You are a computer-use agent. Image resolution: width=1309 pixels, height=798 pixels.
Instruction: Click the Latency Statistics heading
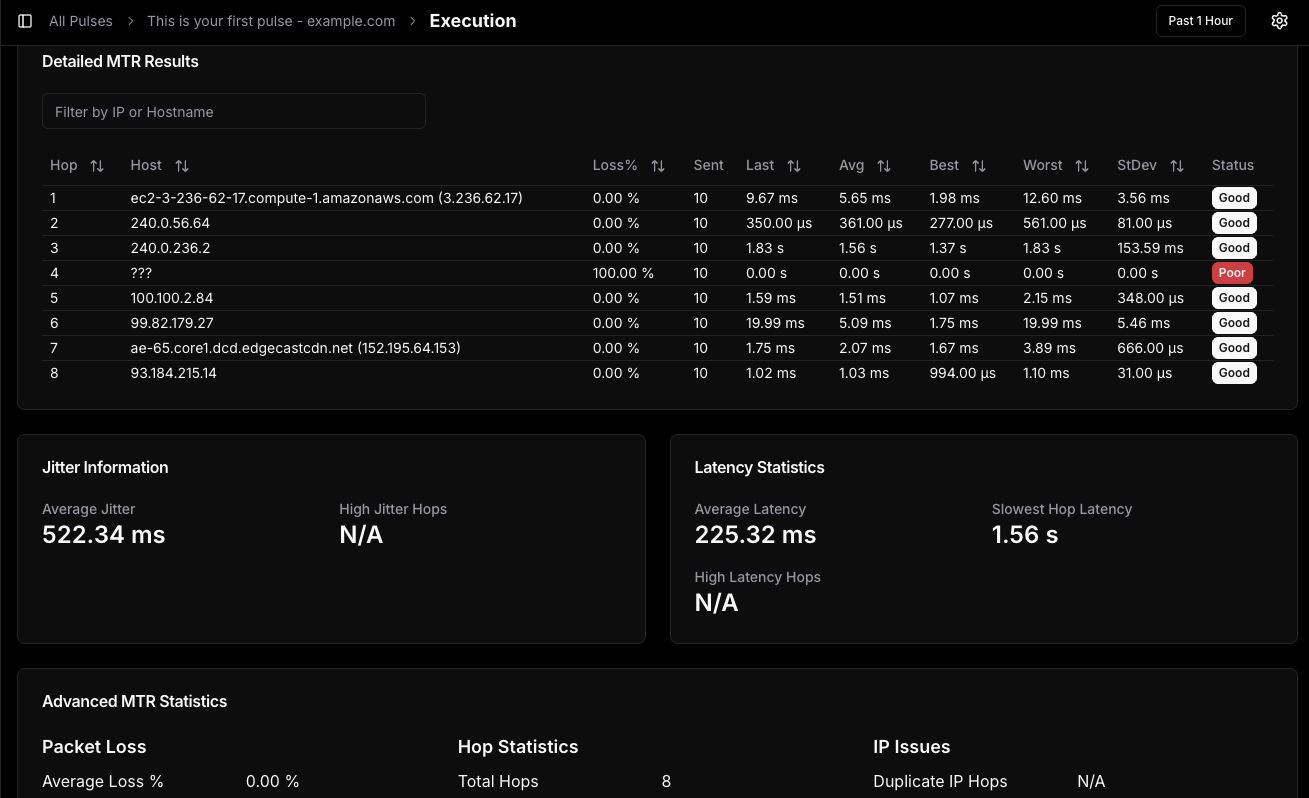760,467
